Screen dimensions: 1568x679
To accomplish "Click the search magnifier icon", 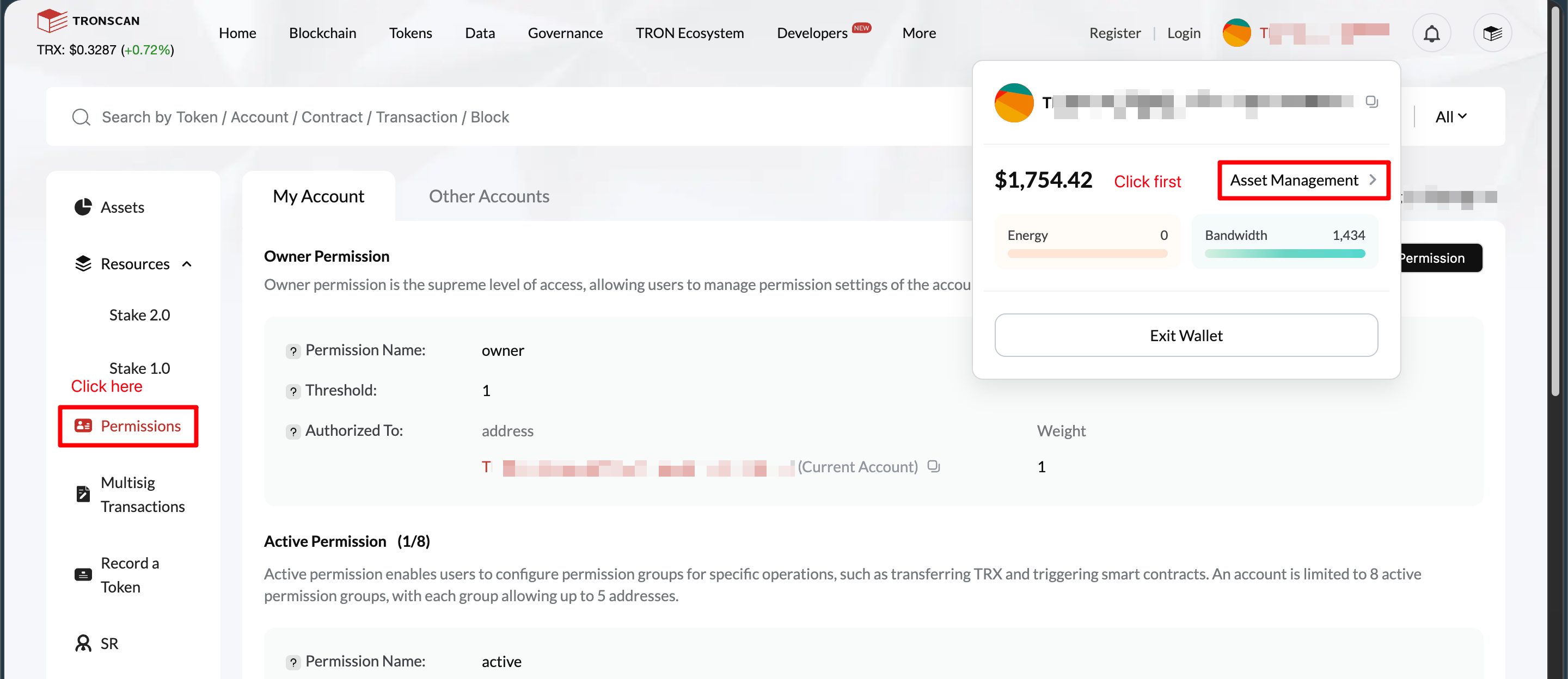I will [81, 117].
